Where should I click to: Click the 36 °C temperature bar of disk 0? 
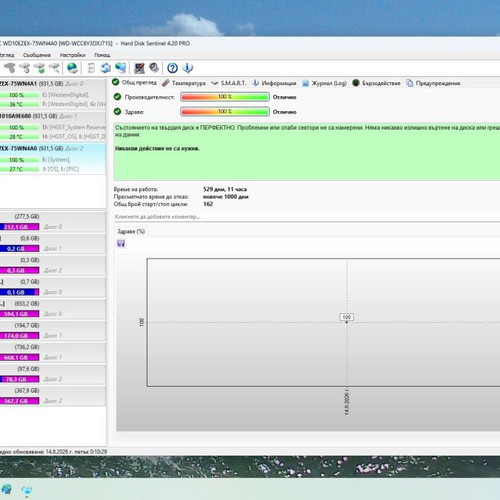(19, 104)
